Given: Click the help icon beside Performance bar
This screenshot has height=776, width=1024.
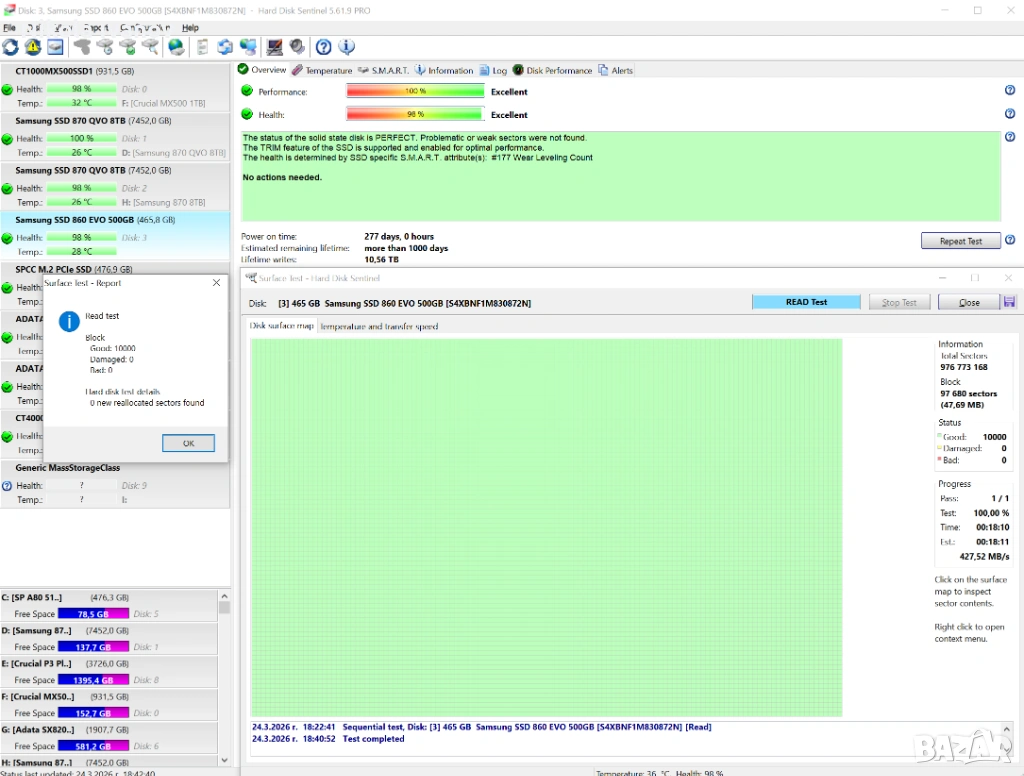Looking at the screenshot, I should coord(1009,90).
